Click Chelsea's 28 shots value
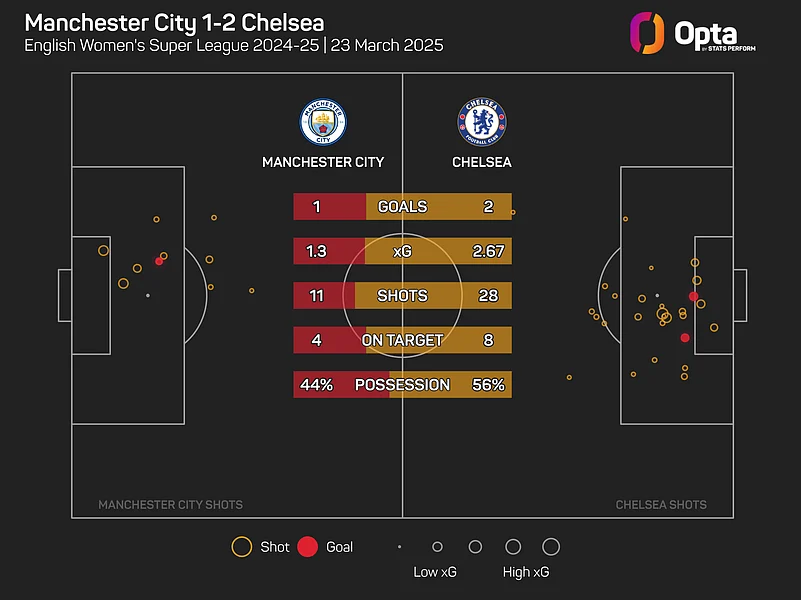This screenshot has width=801, height=600. pyautogui.click(x=488, y=296)
